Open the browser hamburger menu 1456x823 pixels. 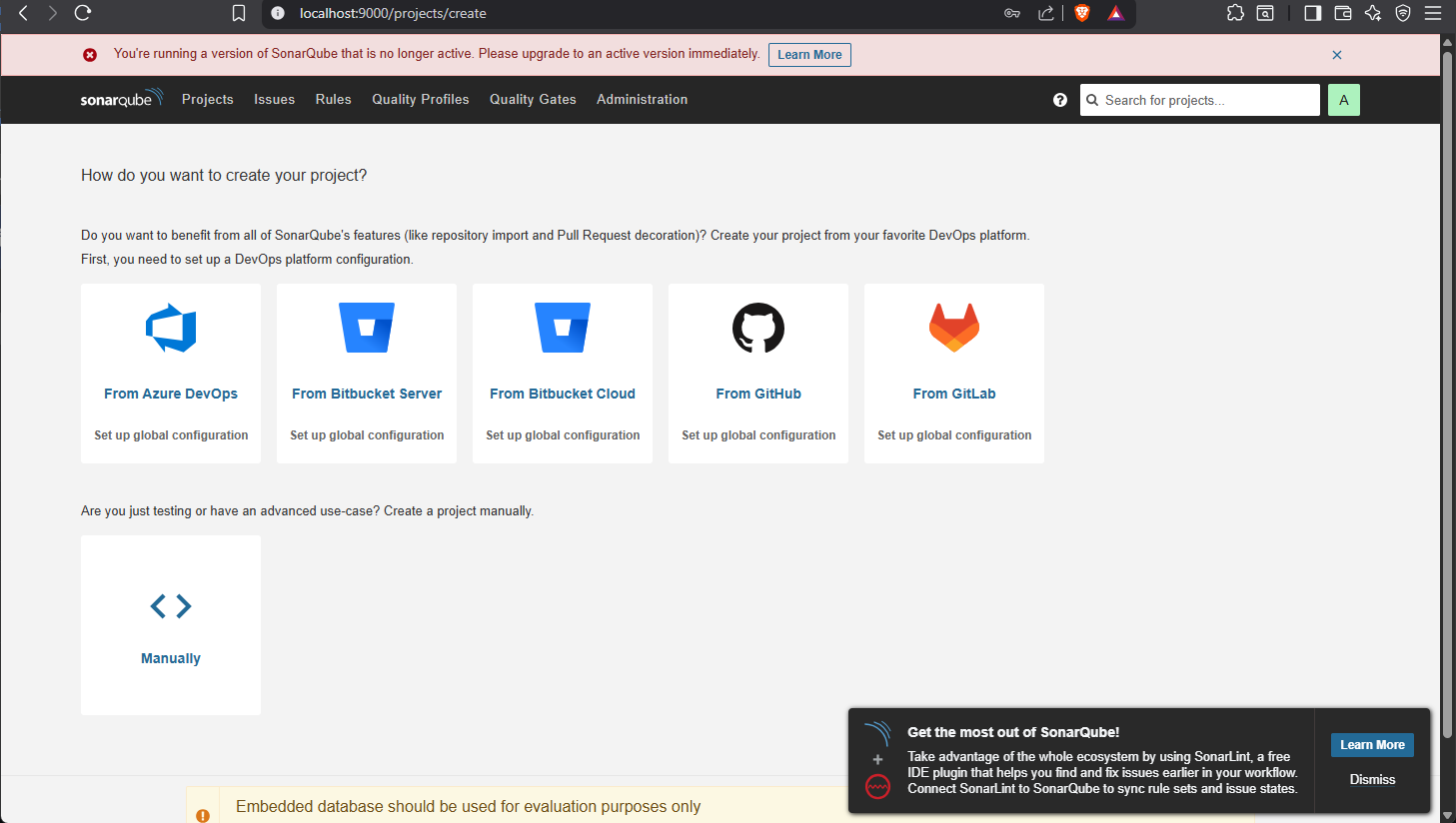pyautogui.click(x=1432, y=13)
